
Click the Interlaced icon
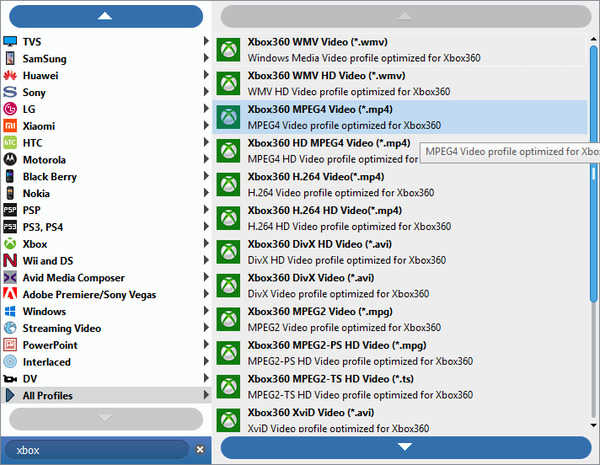point(10,361)
